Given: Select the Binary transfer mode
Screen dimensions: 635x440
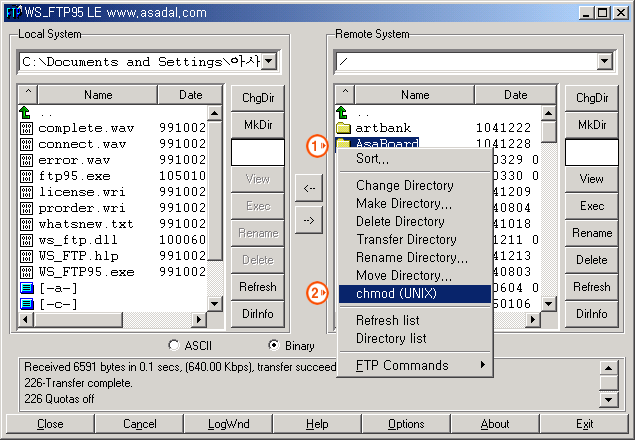Looking at the screenshot, I should [x=273, y=346].
